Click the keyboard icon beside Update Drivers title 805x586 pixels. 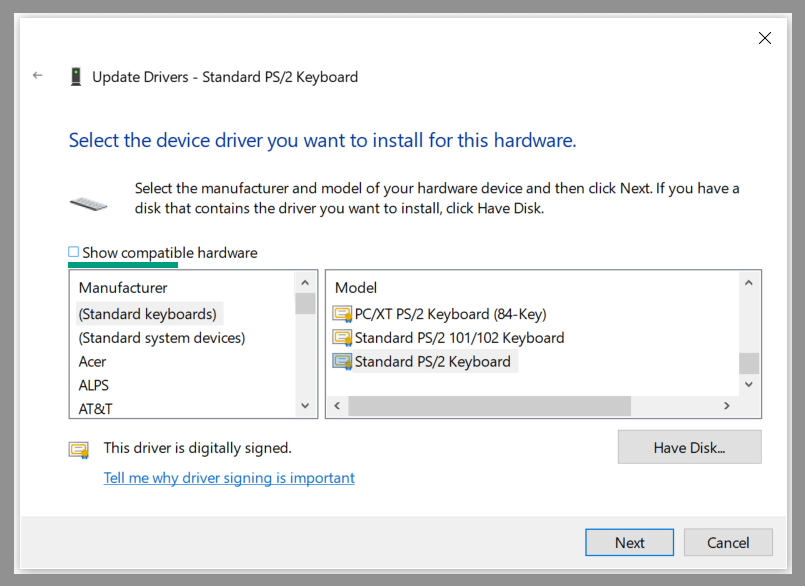(75, 75)
